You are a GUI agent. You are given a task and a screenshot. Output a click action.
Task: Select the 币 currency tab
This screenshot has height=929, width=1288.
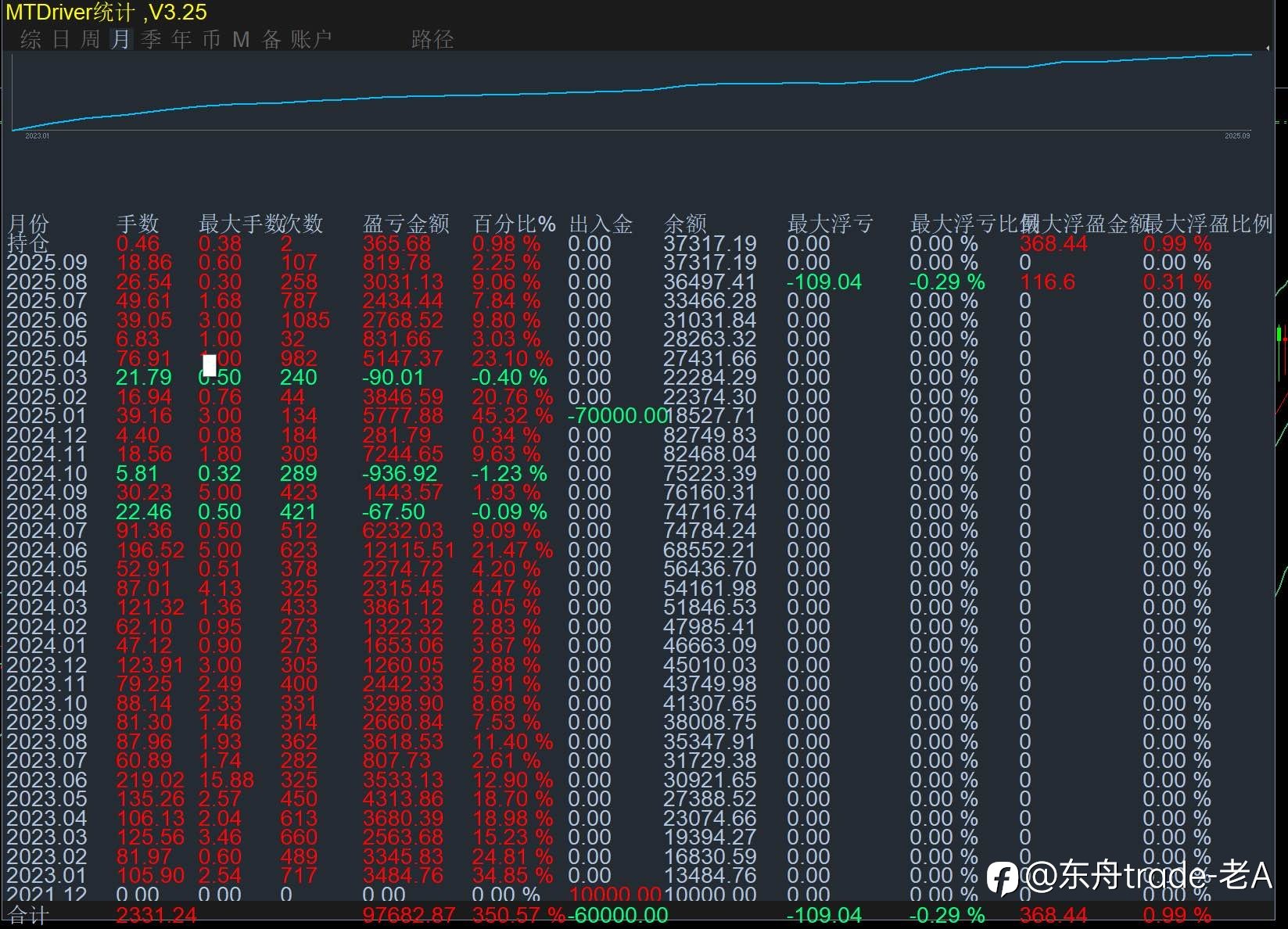[x=211, y=39]
